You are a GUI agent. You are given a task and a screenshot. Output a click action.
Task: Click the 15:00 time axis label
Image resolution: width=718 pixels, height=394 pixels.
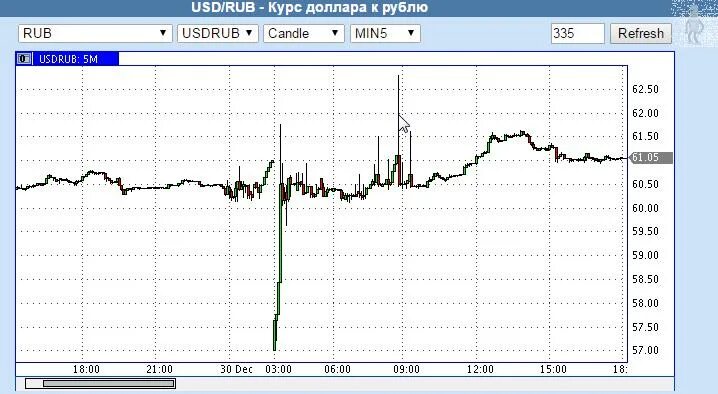553,369
